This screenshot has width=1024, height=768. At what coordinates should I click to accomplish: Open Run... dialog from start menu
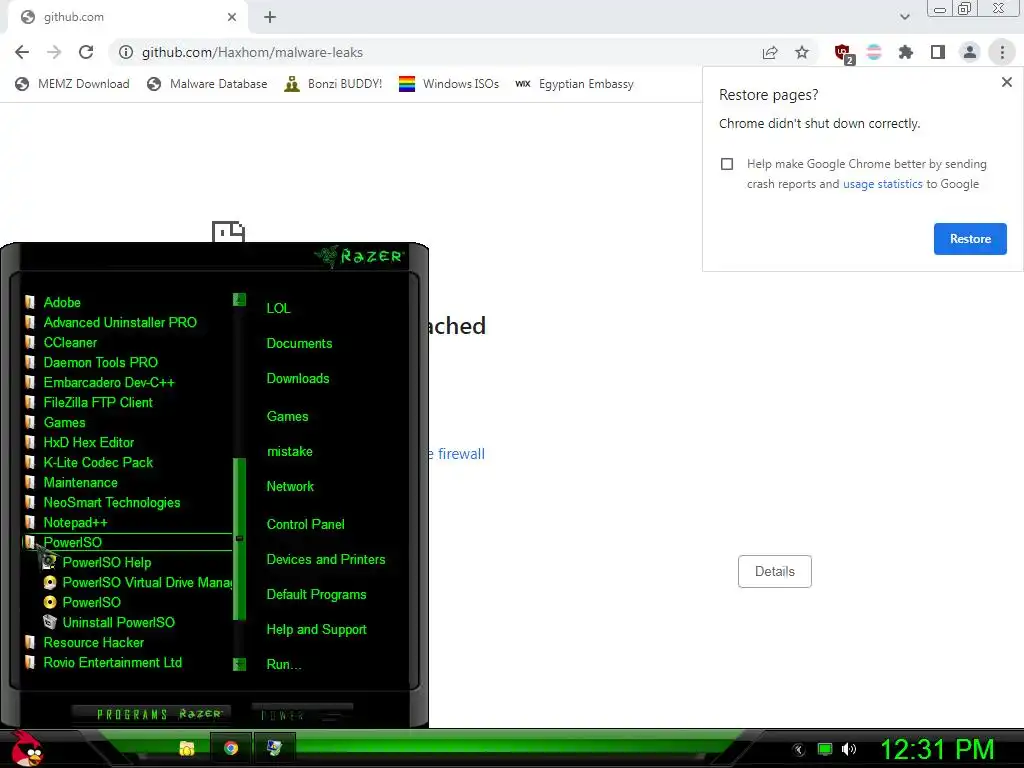(x=283, y=665)
